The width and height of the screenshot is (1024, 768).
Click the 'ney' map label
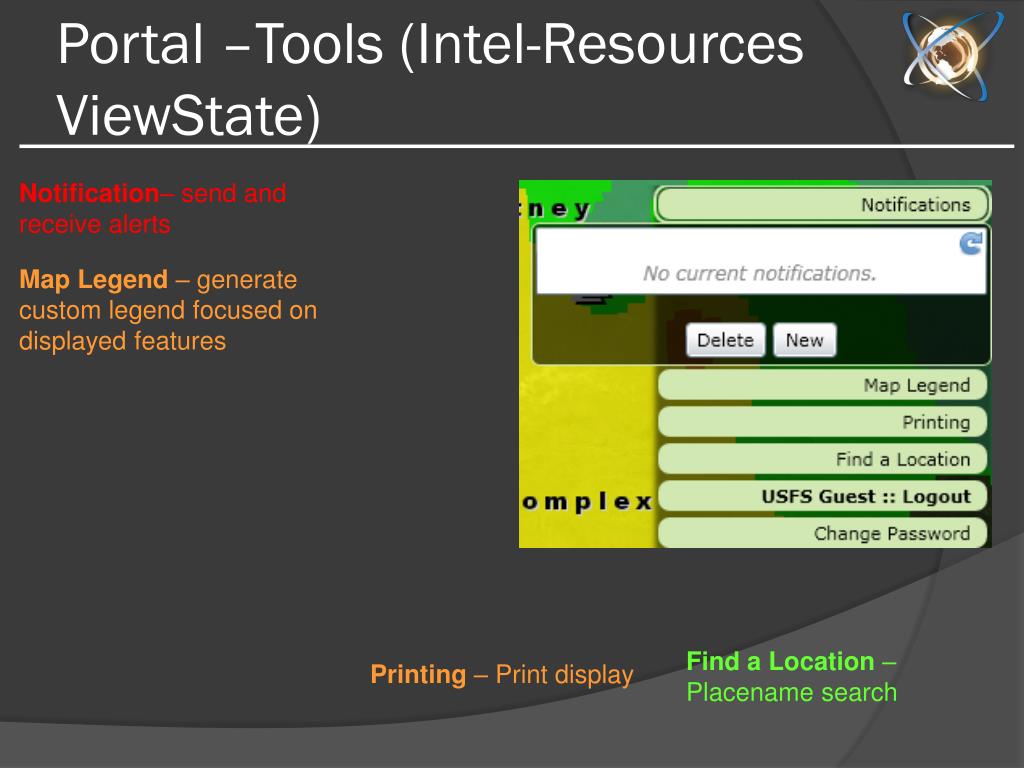pyautogui.click(x=556, y=209)
